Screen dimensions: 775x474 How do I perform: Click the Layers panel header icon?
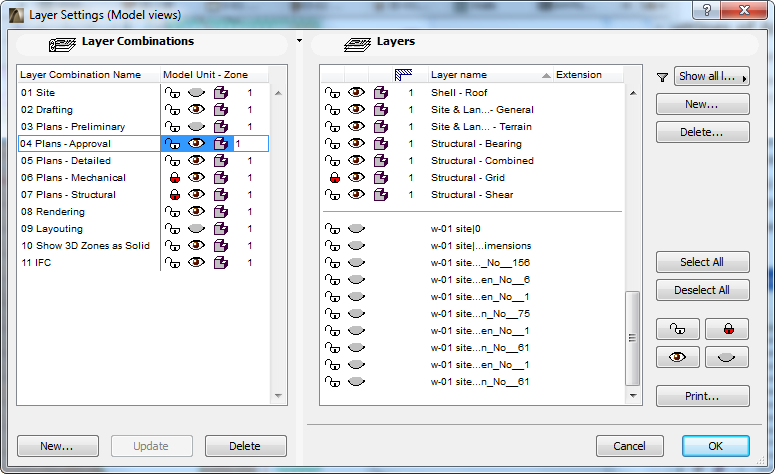357,44
